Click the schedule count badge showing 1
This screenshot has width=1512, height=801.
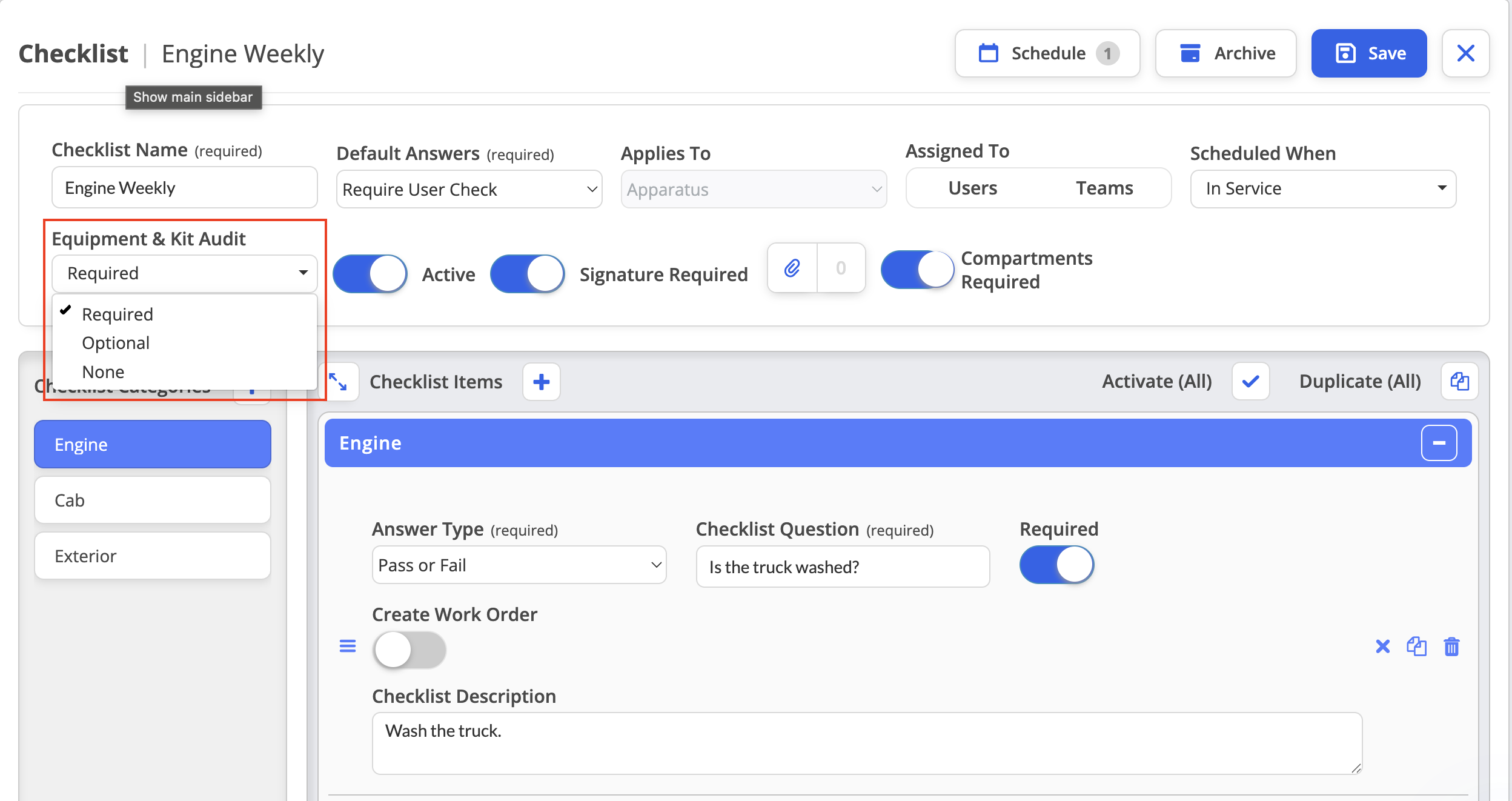[x=1108, y=53]
